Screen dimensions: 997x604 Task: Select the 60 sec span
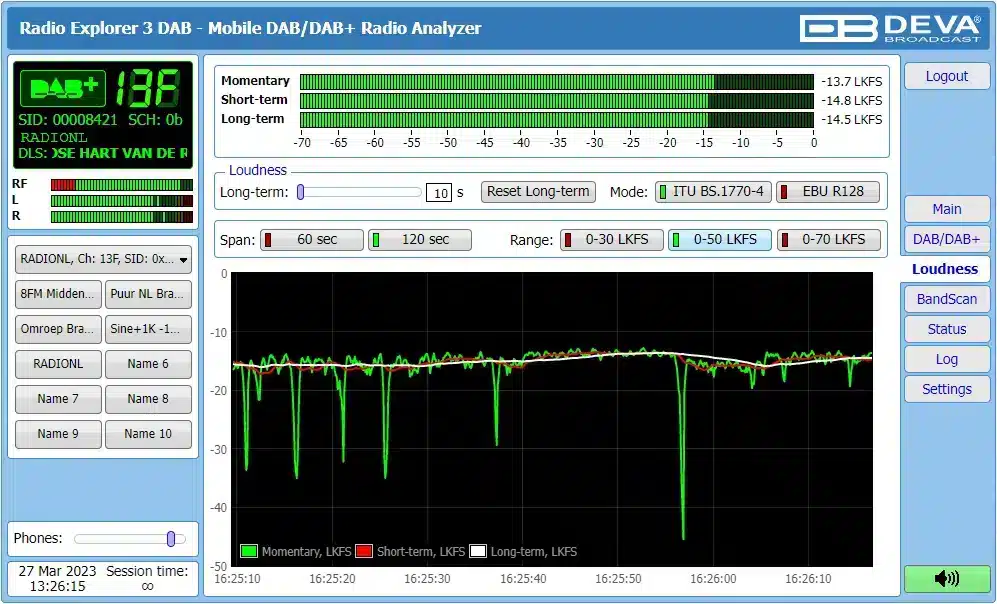pyautogui.click(x=312, y=240)
